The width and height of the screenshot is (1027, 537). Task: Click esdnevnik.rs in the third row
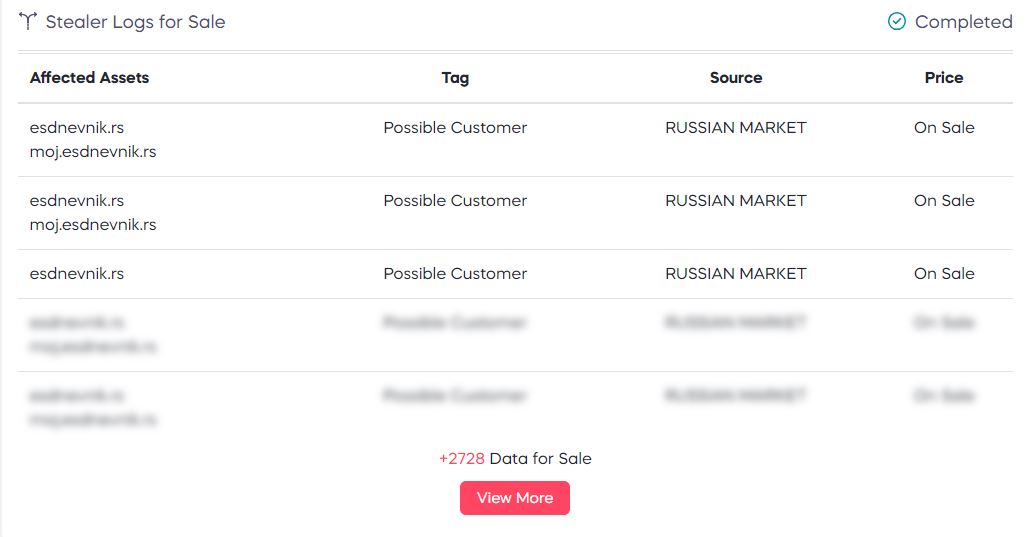(77, 274)
